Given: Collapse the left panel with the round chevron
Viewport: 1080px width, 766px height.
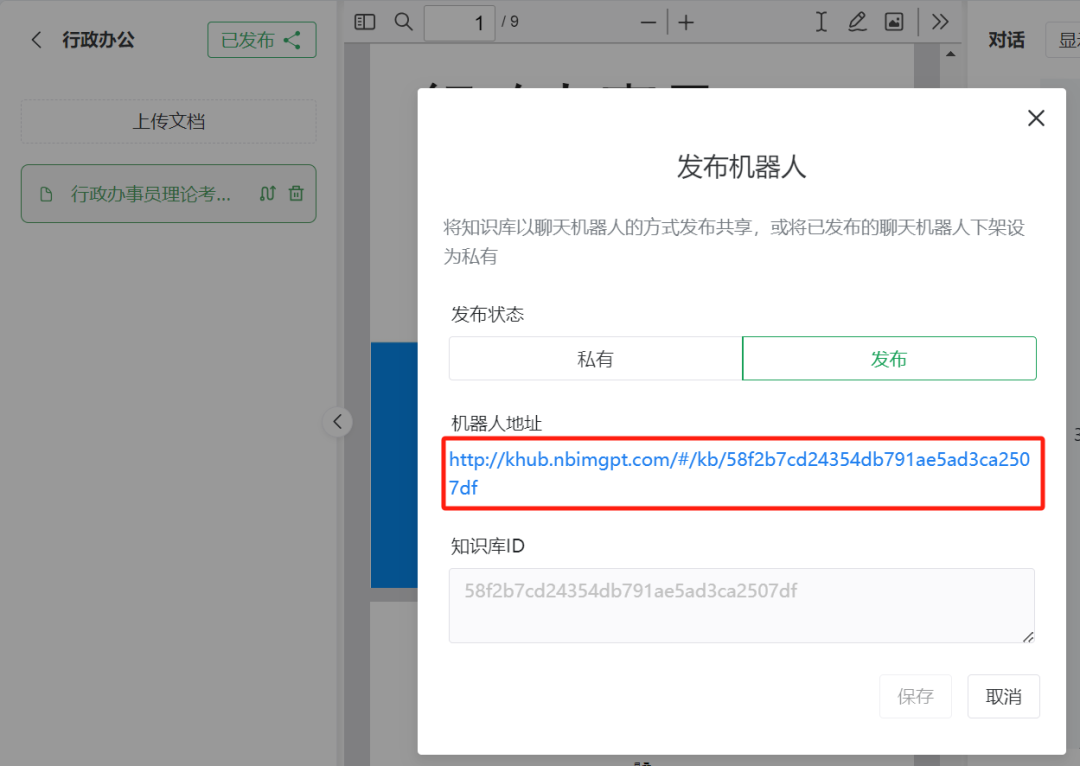Looking at the screenshot, I should click(338, 422).
